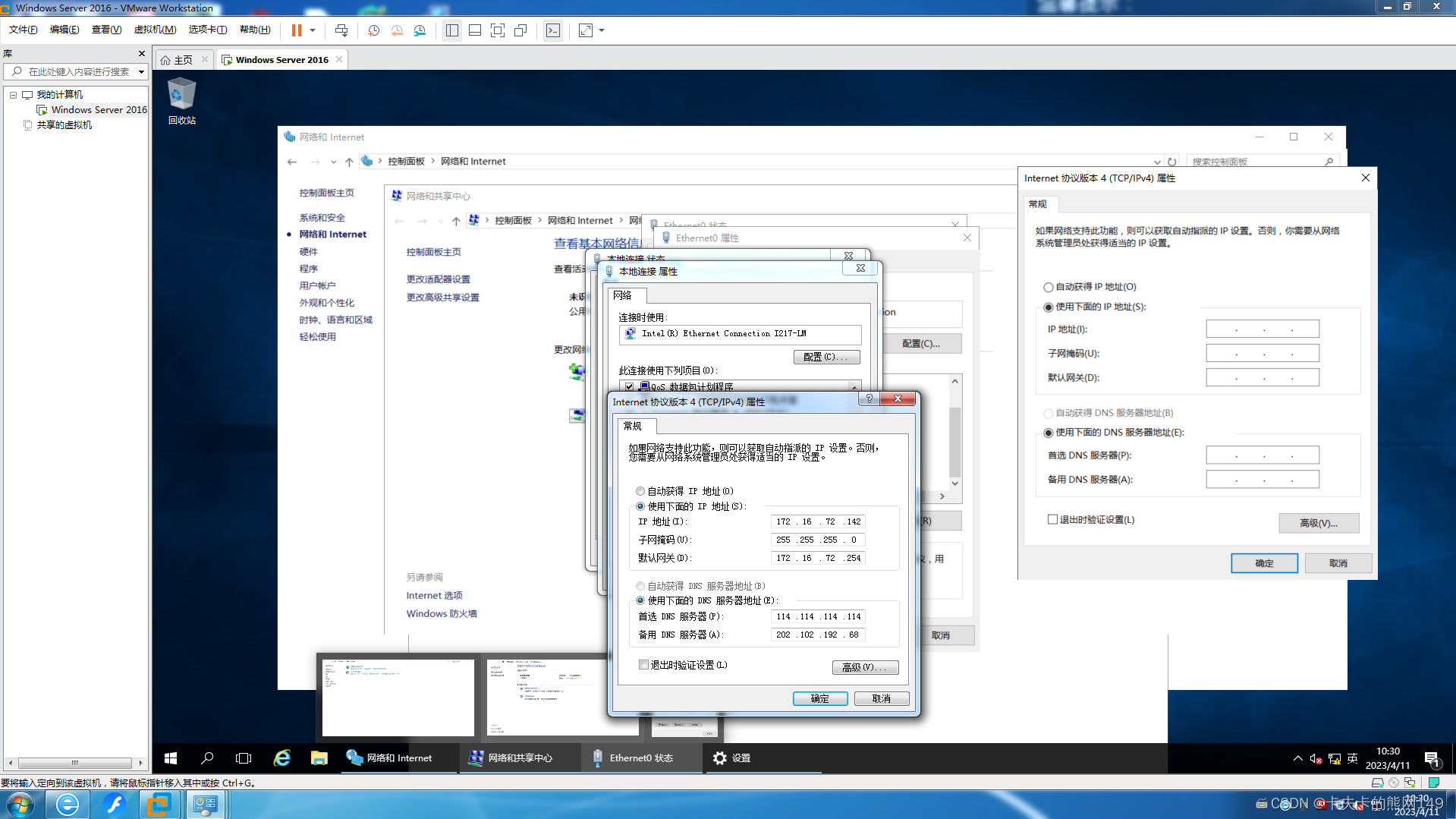Open the 虚拟机(M) menu

pyautogui.click(x=155, y=30)
